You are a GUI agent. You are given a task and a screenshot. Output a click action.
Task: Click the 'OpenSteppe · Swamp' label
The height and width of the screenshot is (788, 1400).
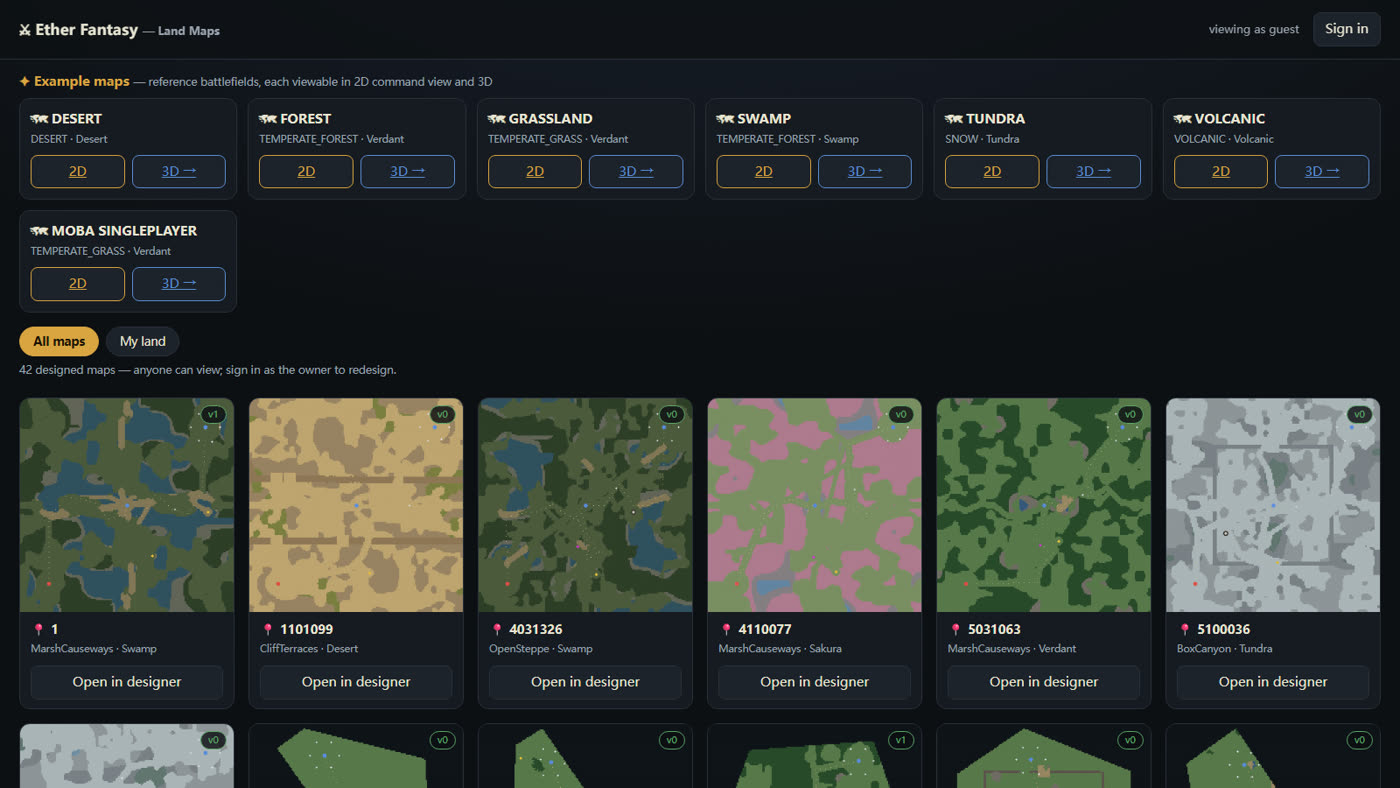(541, 649)
